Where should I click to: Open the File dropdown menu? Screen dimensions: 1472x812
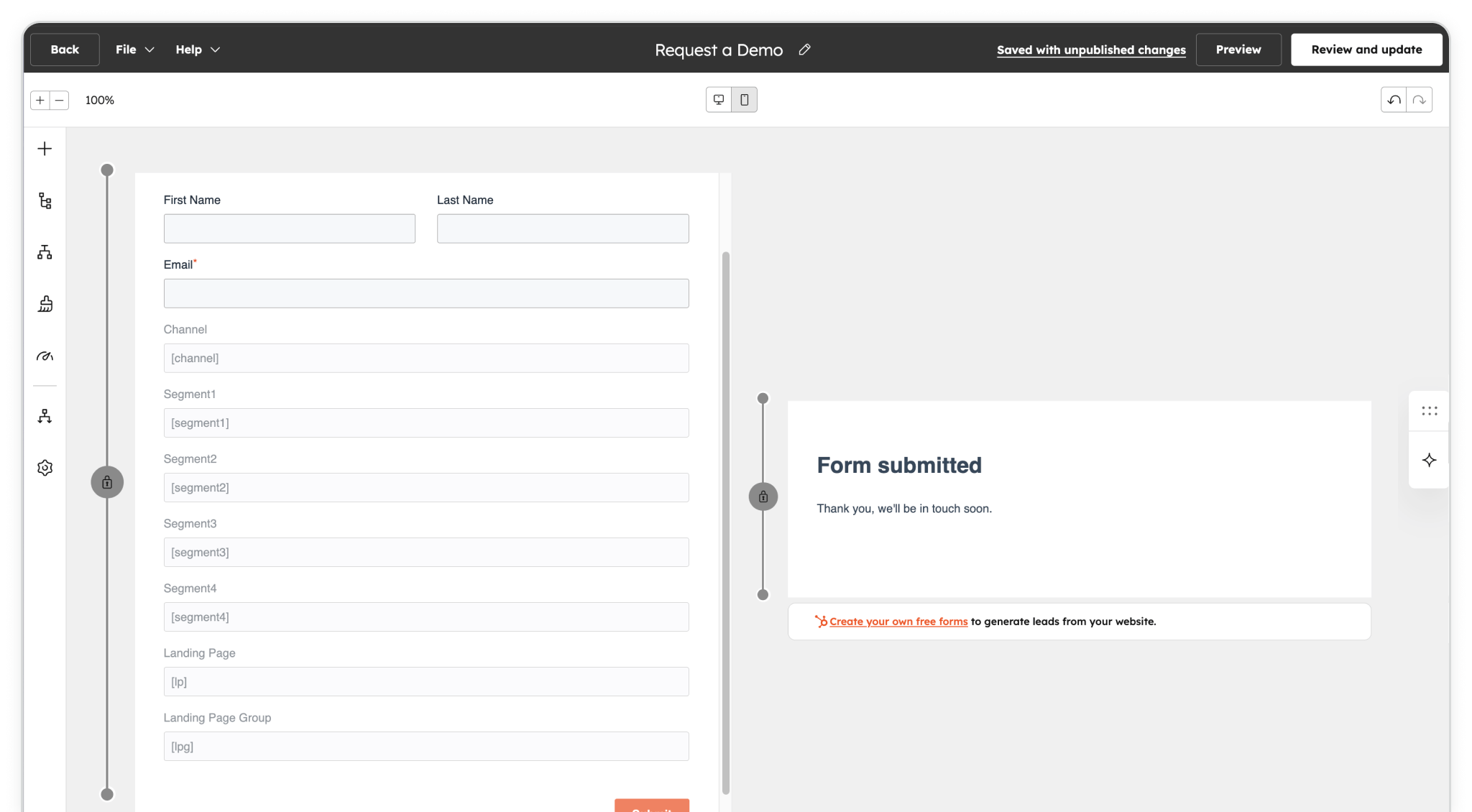[134, 50]
